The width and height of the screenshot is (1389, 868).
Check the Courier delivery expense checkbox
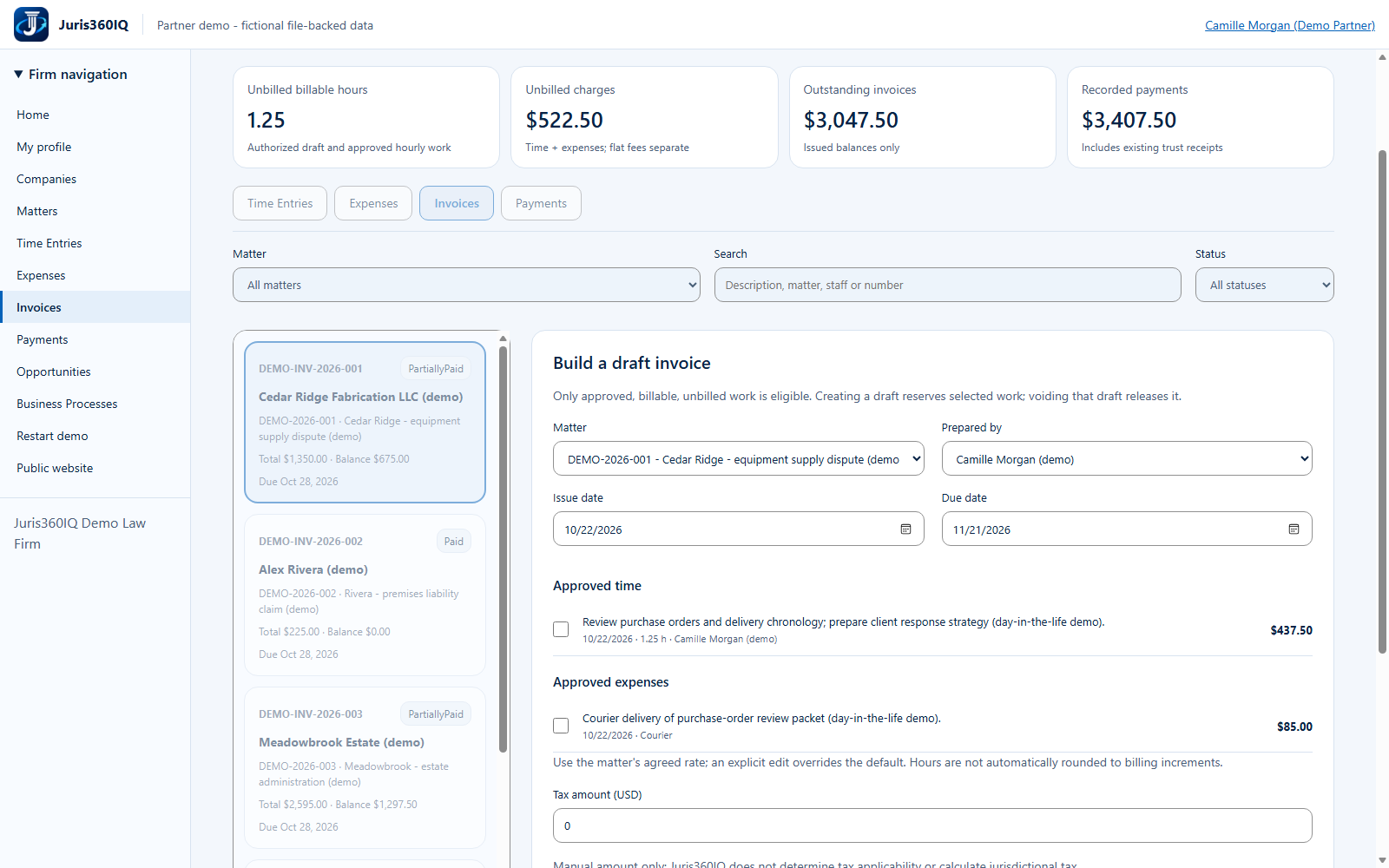561,726
